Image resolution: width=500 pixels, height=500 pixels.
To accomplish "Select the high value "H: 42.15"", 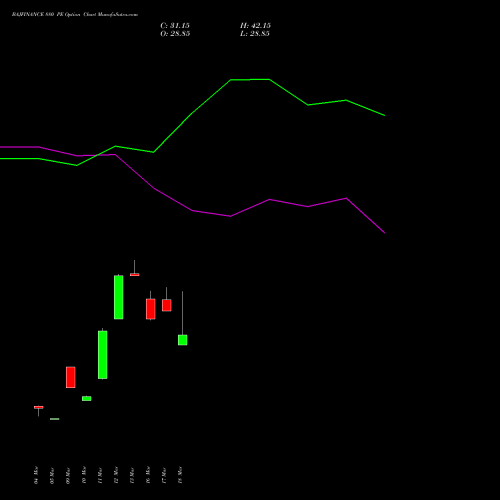I will click(255, 26).
